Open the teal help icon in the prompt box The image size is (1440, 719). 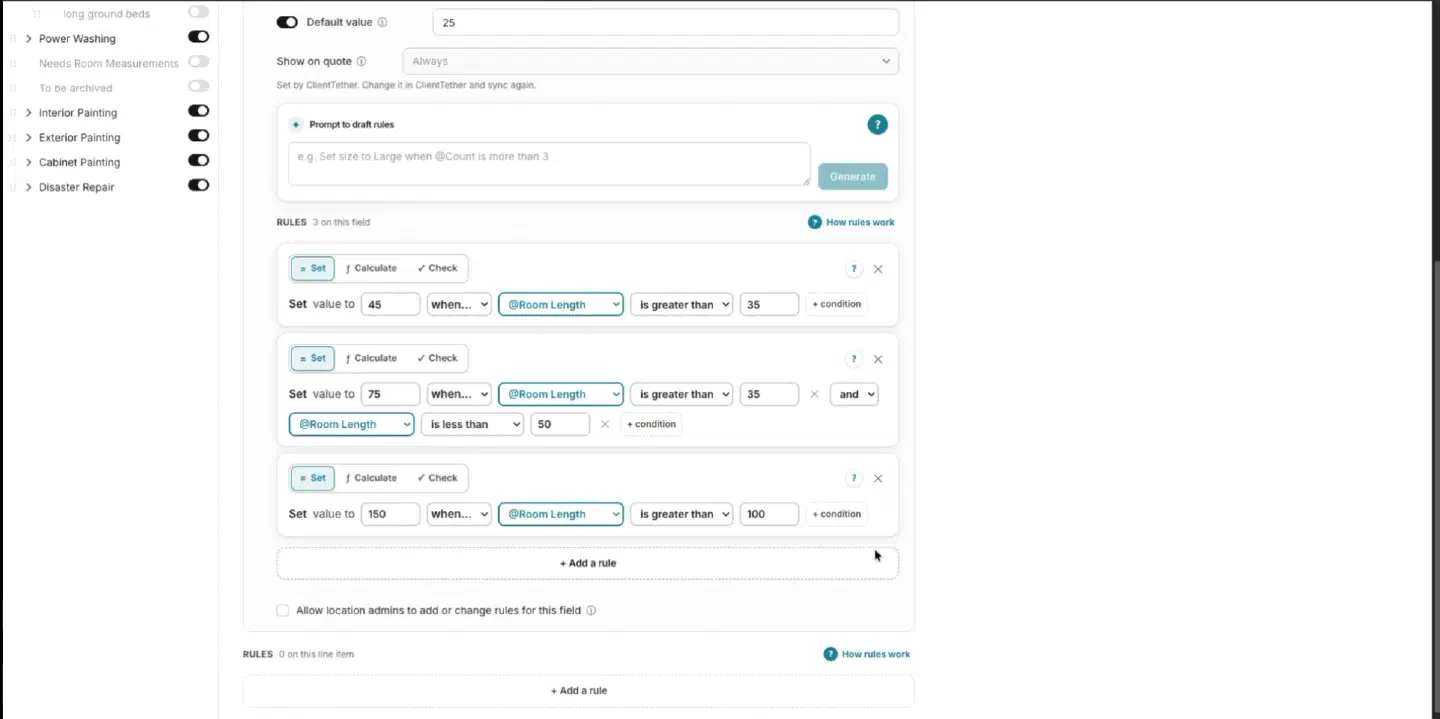click(x=877, y=125)
